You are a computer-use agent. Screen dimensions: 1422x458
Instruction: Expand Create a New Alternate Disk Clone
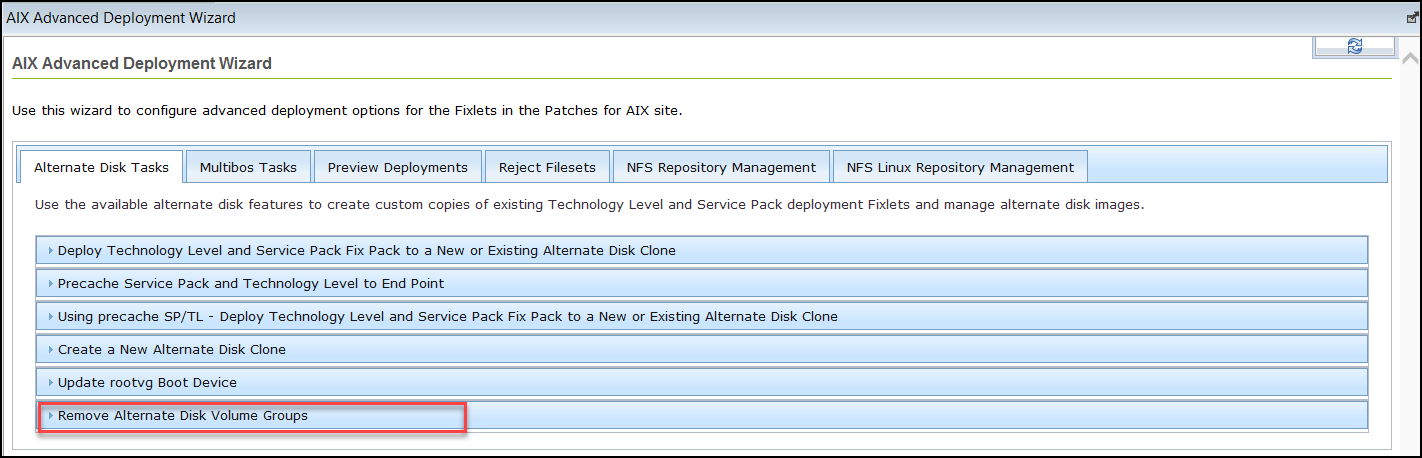coord(702,349)
